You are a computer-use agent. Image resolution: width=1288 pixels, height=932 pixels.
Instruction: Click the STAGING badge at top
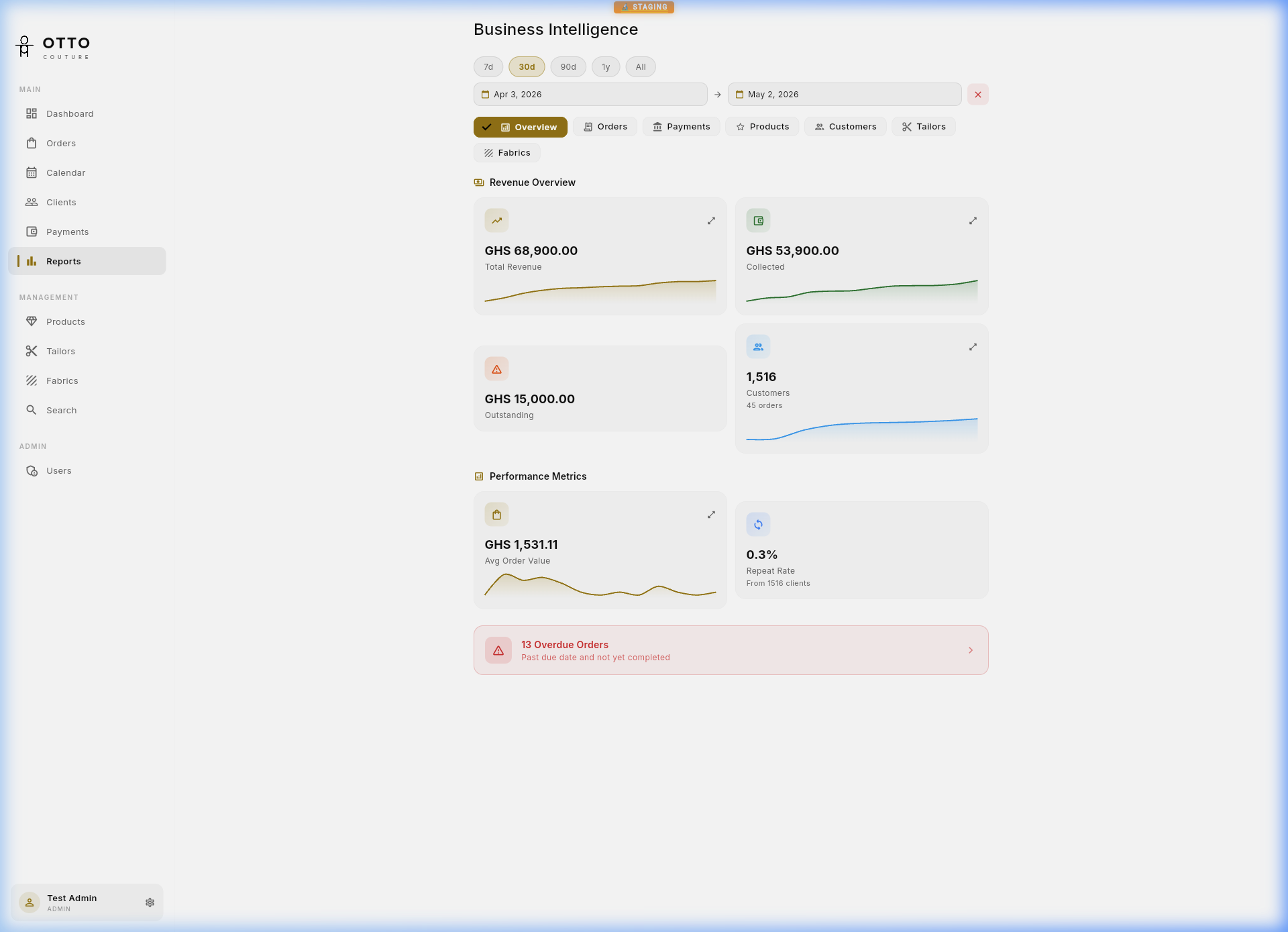click(x=644, y=7)
